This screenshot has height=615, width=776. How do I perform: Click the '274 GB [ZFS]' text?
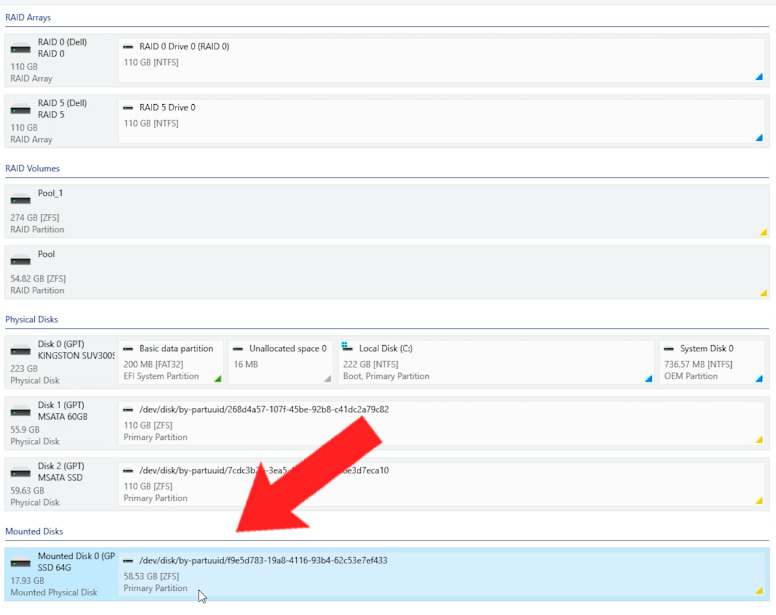35,218
